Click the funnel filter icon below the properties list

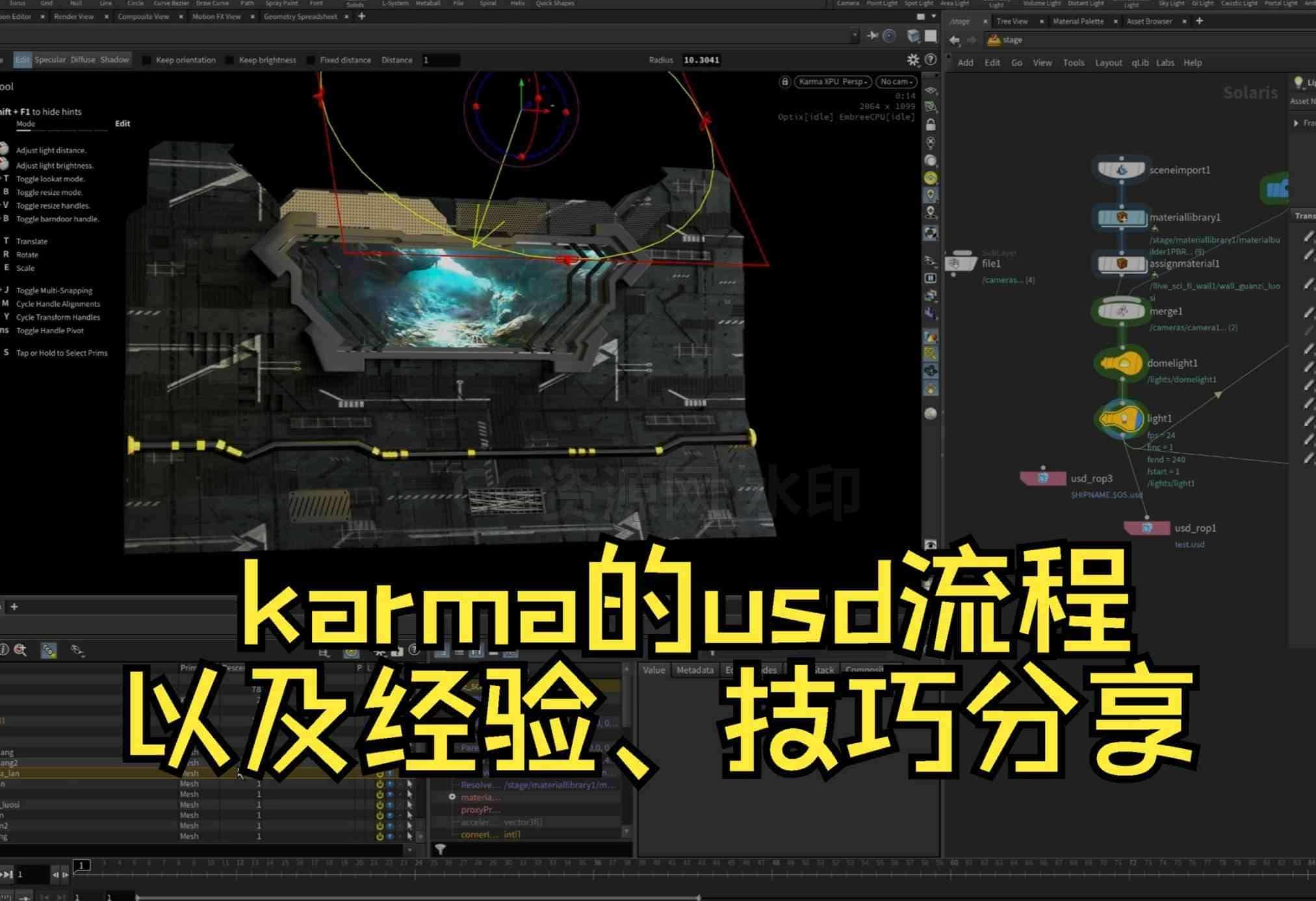click(x=440, y=849)
